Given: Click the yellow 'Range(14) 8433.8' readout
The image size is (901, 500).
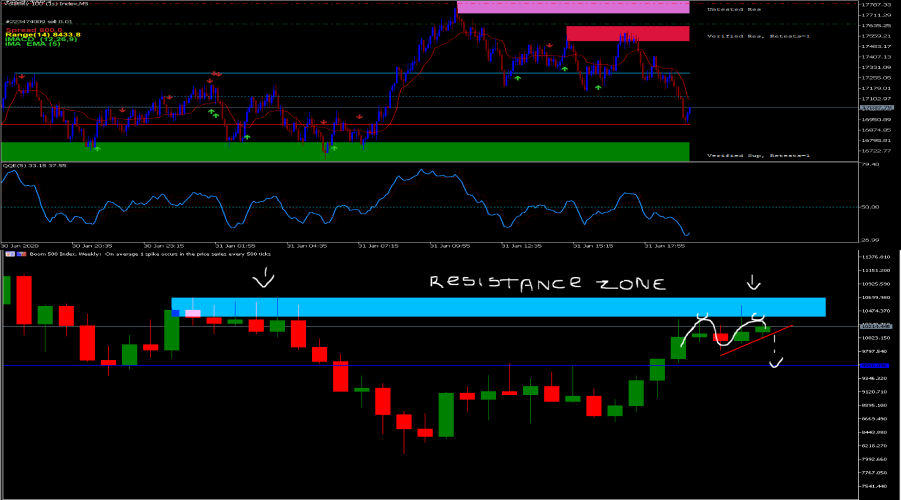Looking at the screenshot, I should pos(43,34).
